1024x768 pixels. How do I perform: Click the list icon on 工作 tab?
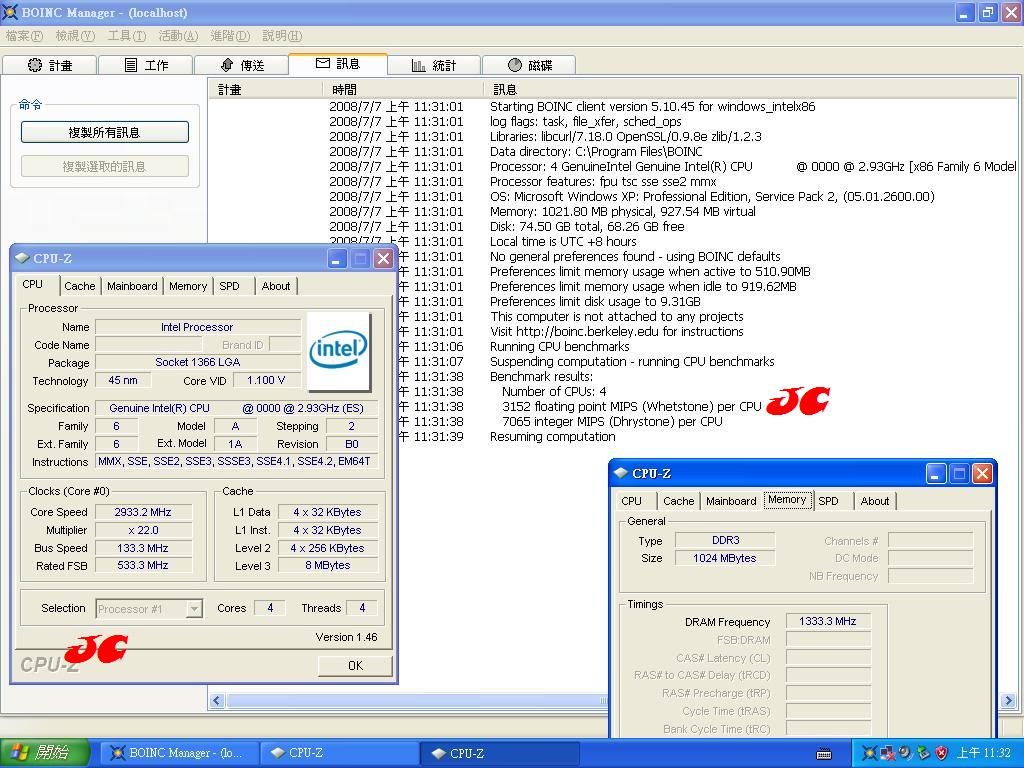coord(131,65)
